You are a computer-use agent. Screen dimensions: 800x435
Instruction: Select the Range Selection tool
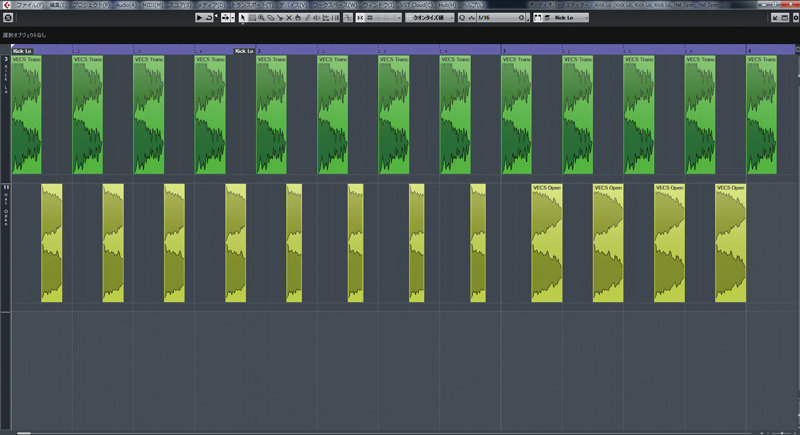[x=252, y=18]
